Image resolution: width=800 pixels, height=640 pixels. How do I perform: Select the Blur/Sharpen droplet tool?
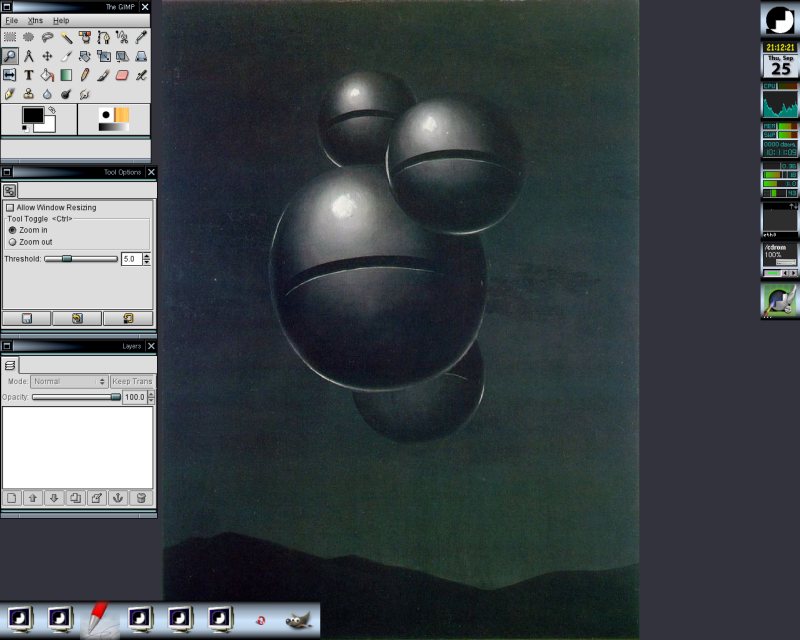[47, 94]
